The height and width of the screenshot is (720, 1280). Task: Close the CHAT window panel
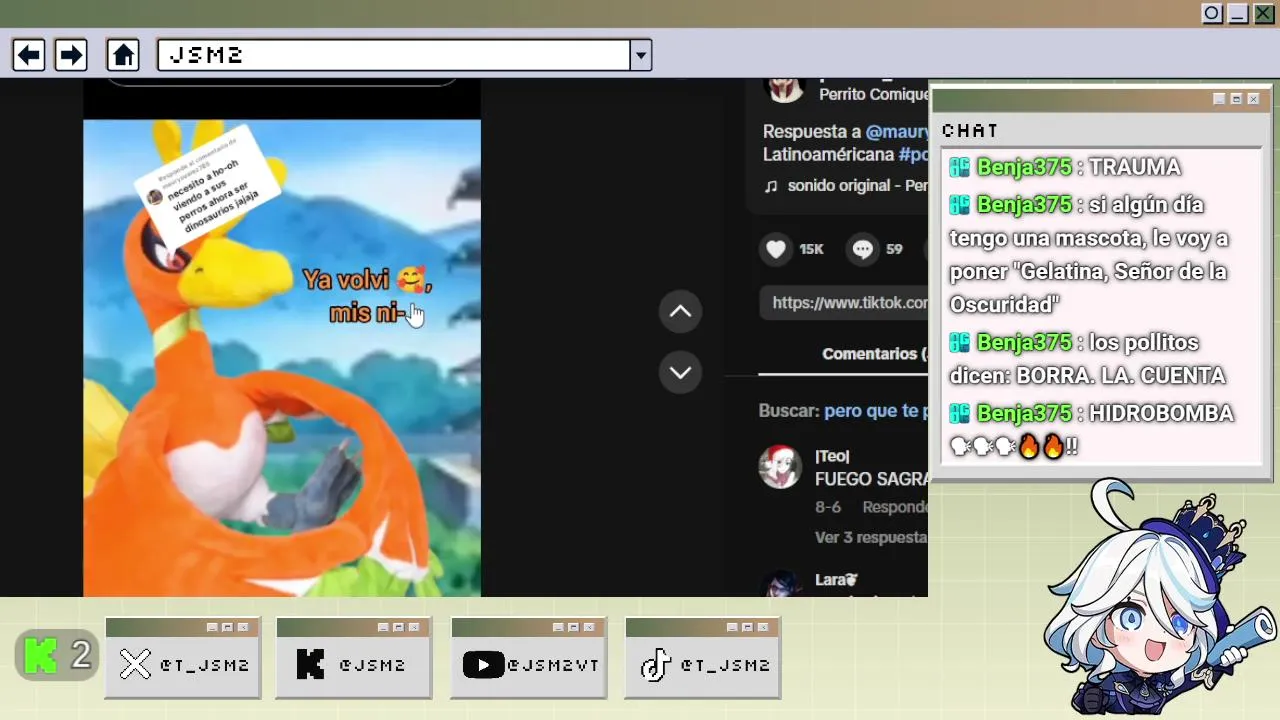(x=1253, y=99)
